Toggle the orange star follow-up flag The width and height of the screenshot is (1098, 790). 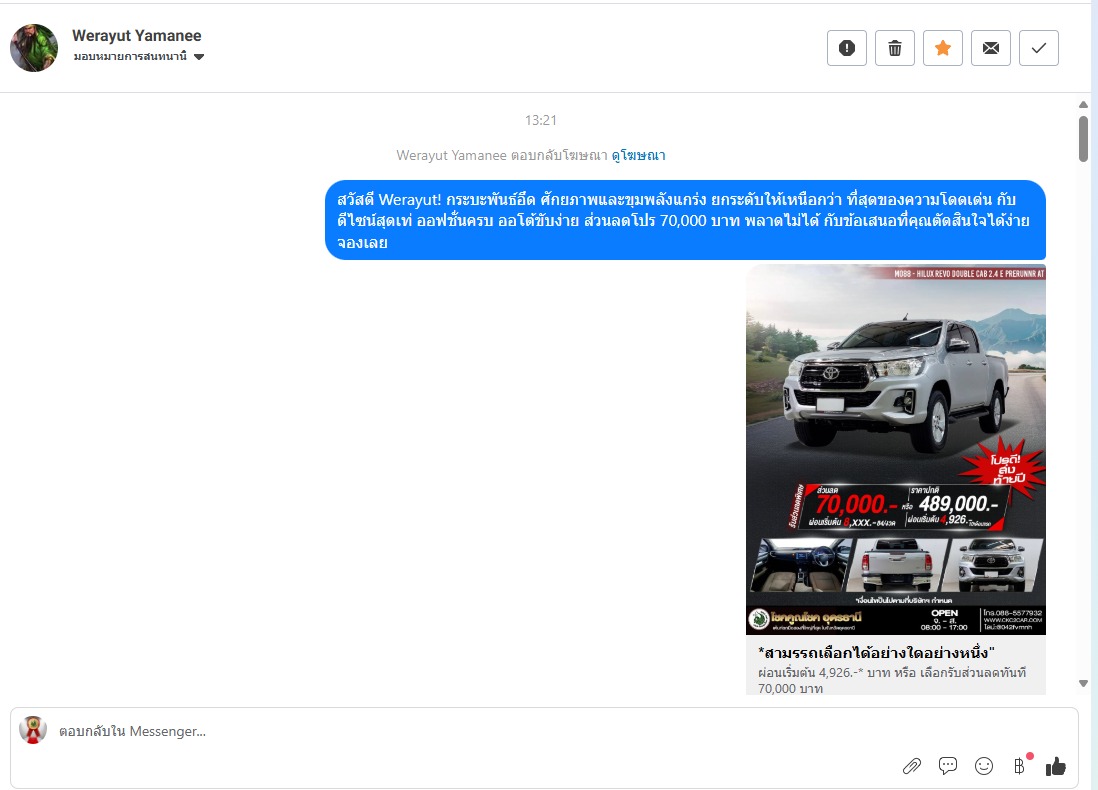tap(943, 48)
